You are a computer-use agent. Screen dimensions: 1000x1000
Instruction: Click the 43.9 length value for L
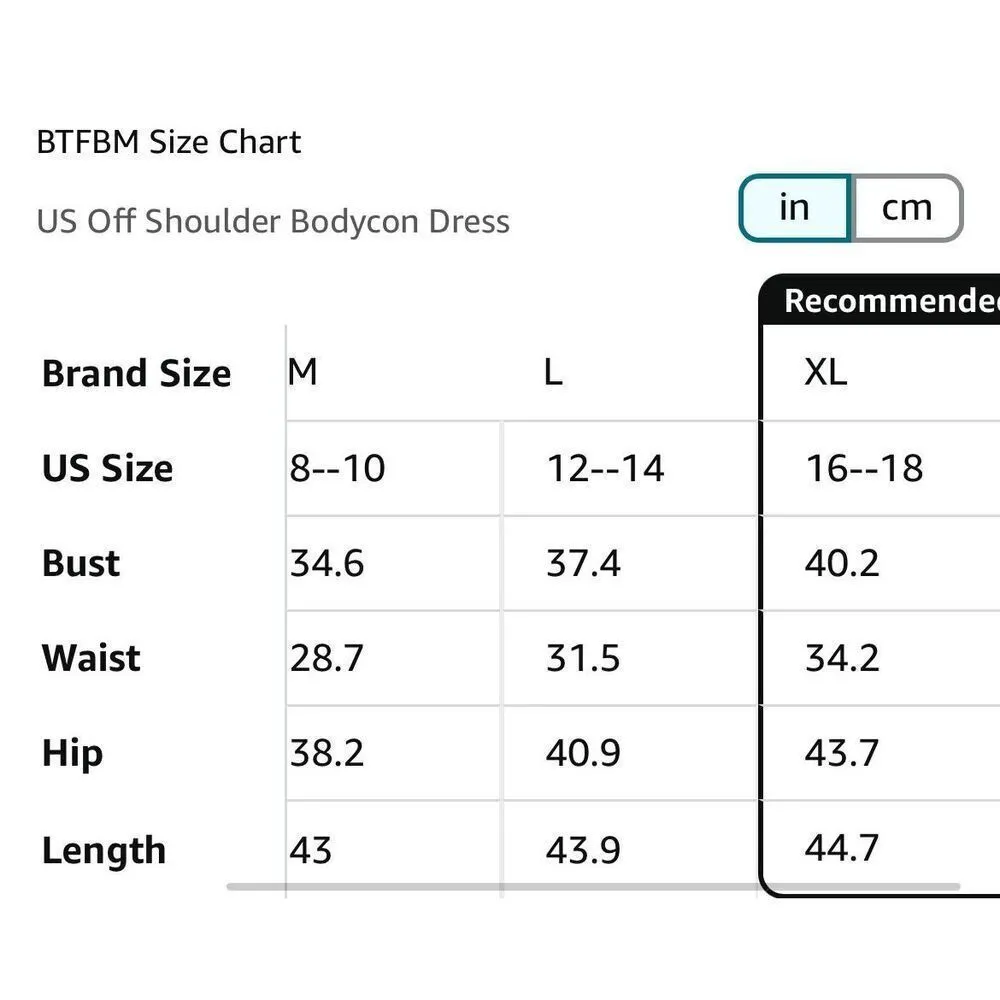click(x=583, y=850)
